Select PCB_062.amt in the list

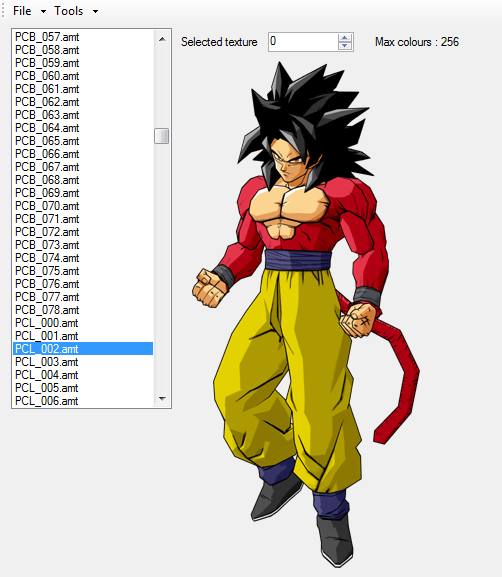coord(83,102)
